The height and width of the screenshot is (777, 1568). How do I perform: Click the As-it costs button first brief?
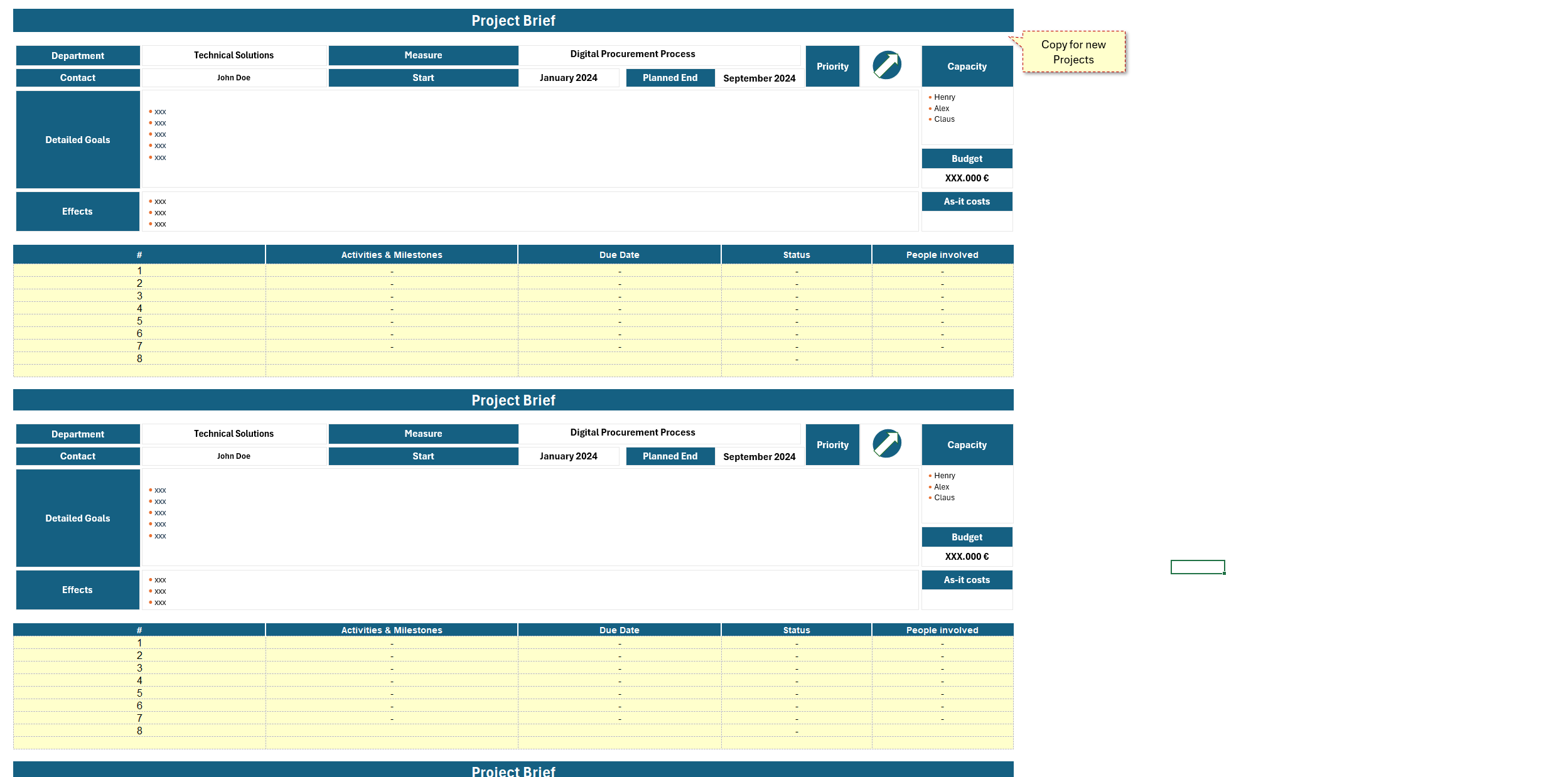(x=965, y=201)
